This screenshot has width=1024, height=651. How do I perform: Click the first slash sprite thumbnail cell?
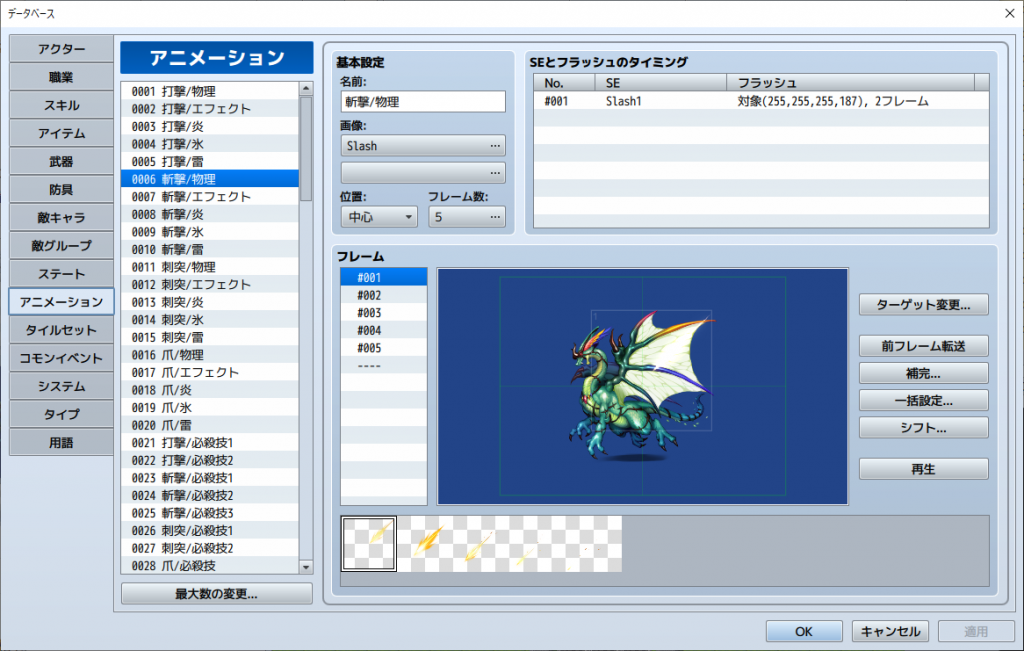(369, 543)
